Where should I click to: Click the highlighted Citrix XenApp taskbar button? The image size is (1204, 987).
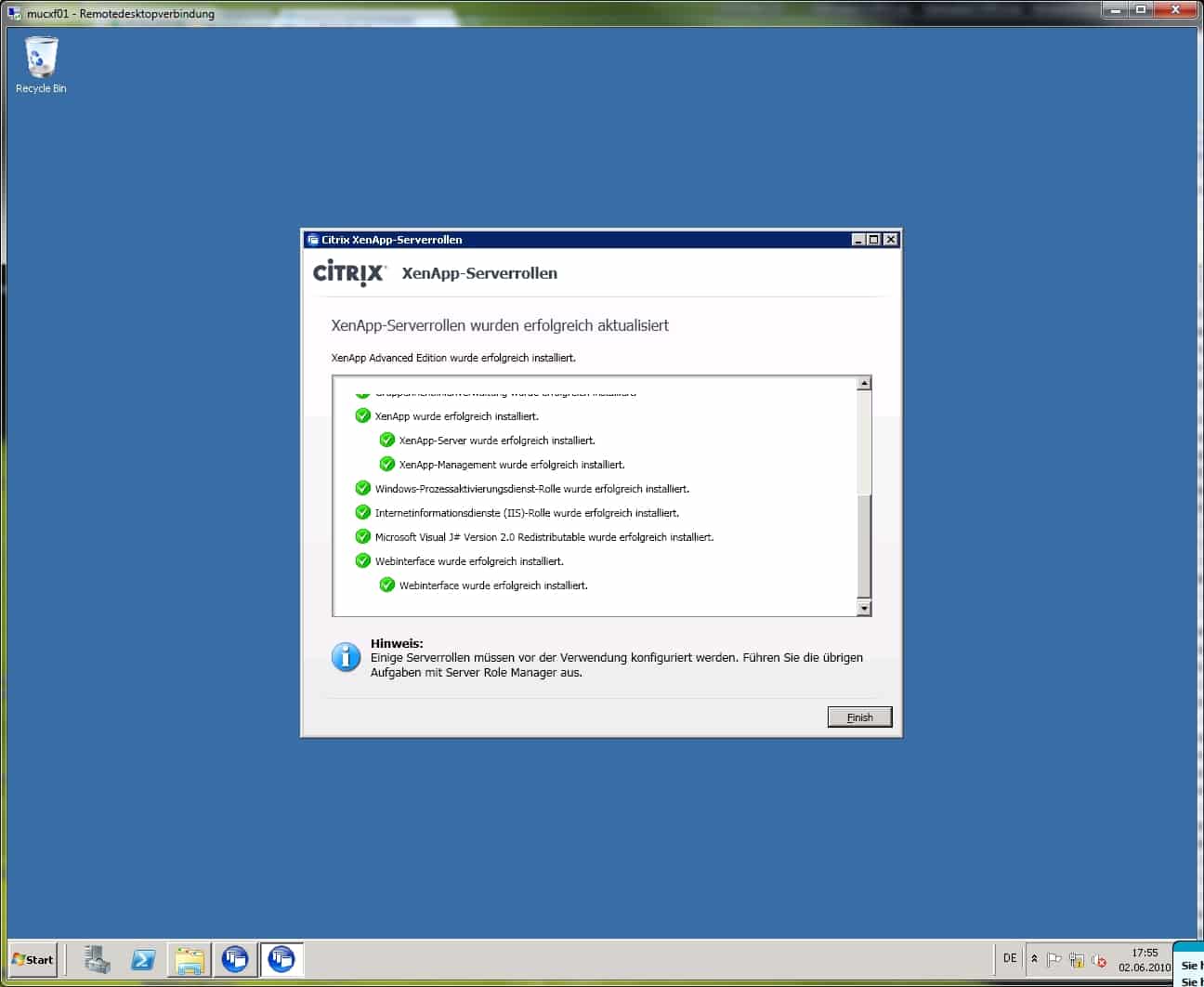coord(281,959)
